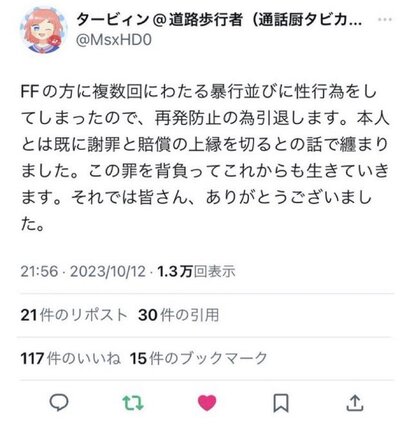Open the reply speech bubble icon
The width and height of the screenshot is (414, 432).
[59, 403]
